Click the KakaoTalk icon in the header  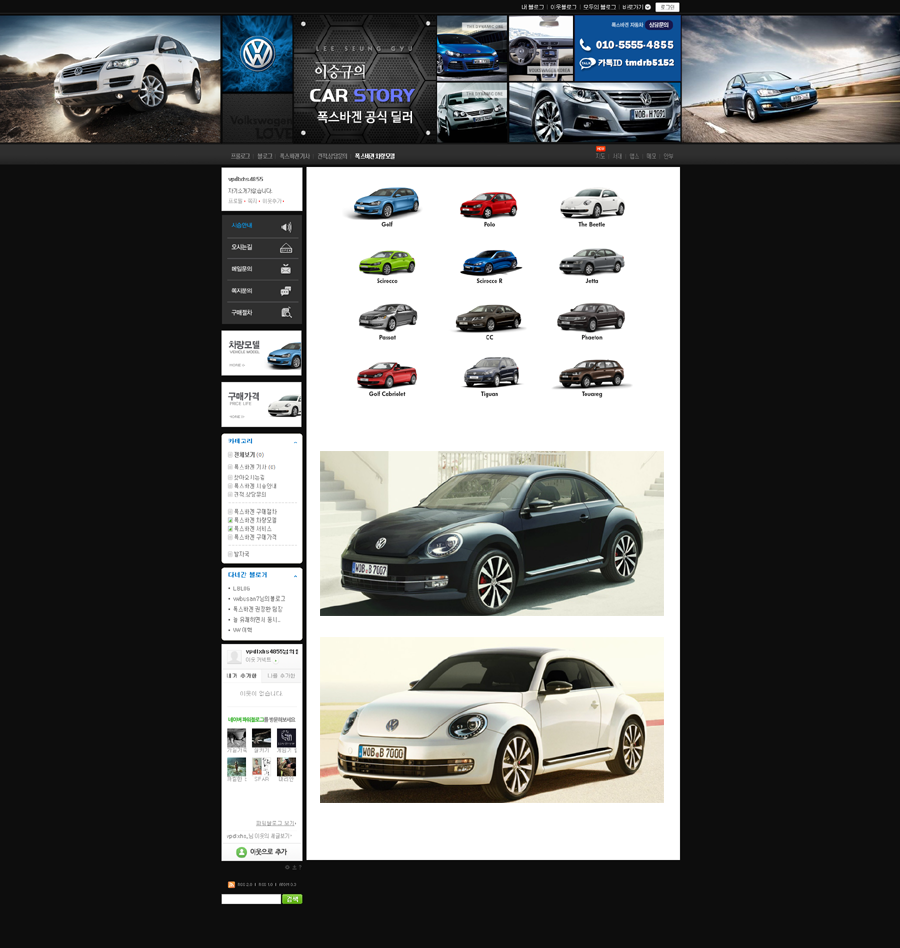(x=587, y=63)
